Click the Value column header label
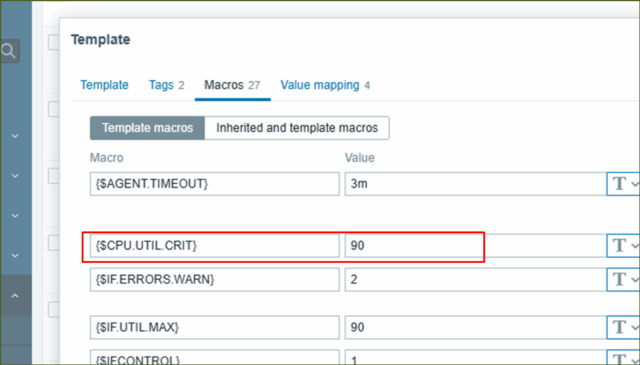This screenshot has height=365, width=640. pos(360,158)
